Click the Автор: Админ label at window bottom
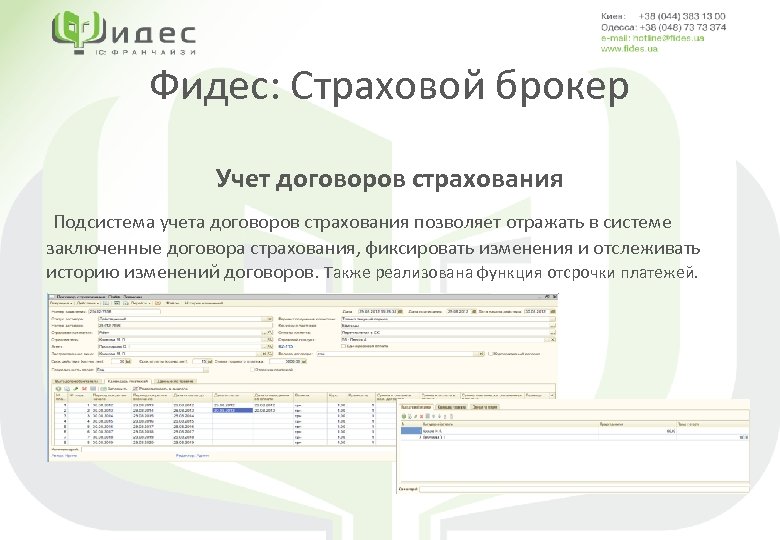Image resolution: width=780 pixels, height=540 pixels. pos(64,455)
